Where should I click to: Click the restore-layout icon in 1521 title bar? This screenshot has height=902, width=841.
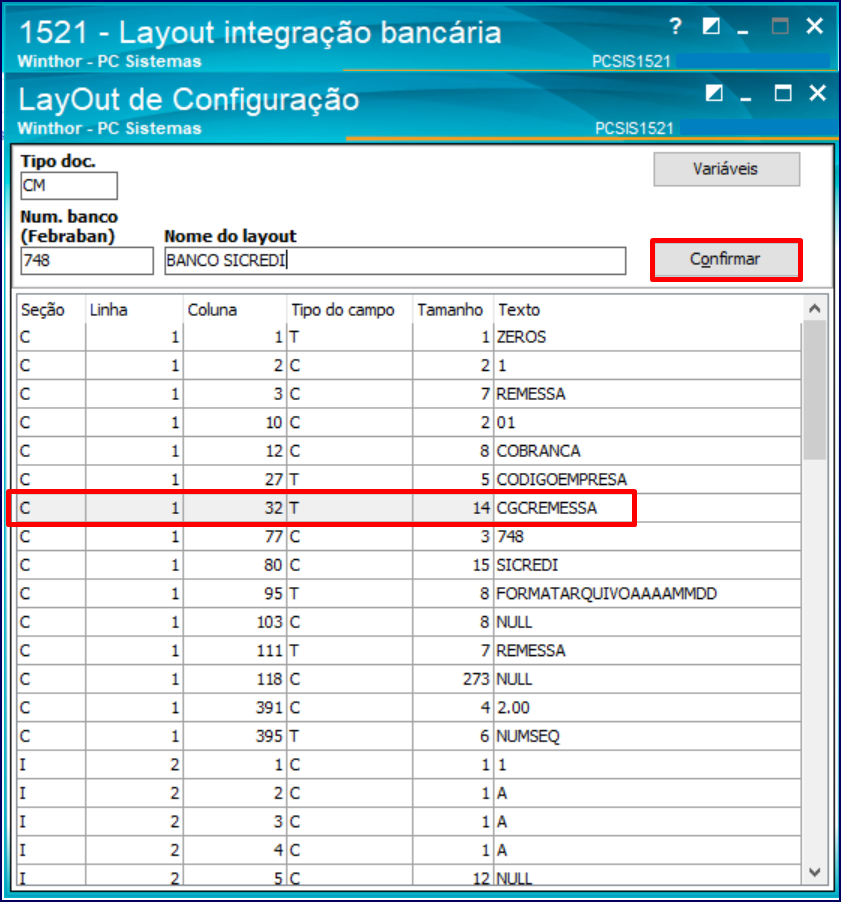point(711,26)
